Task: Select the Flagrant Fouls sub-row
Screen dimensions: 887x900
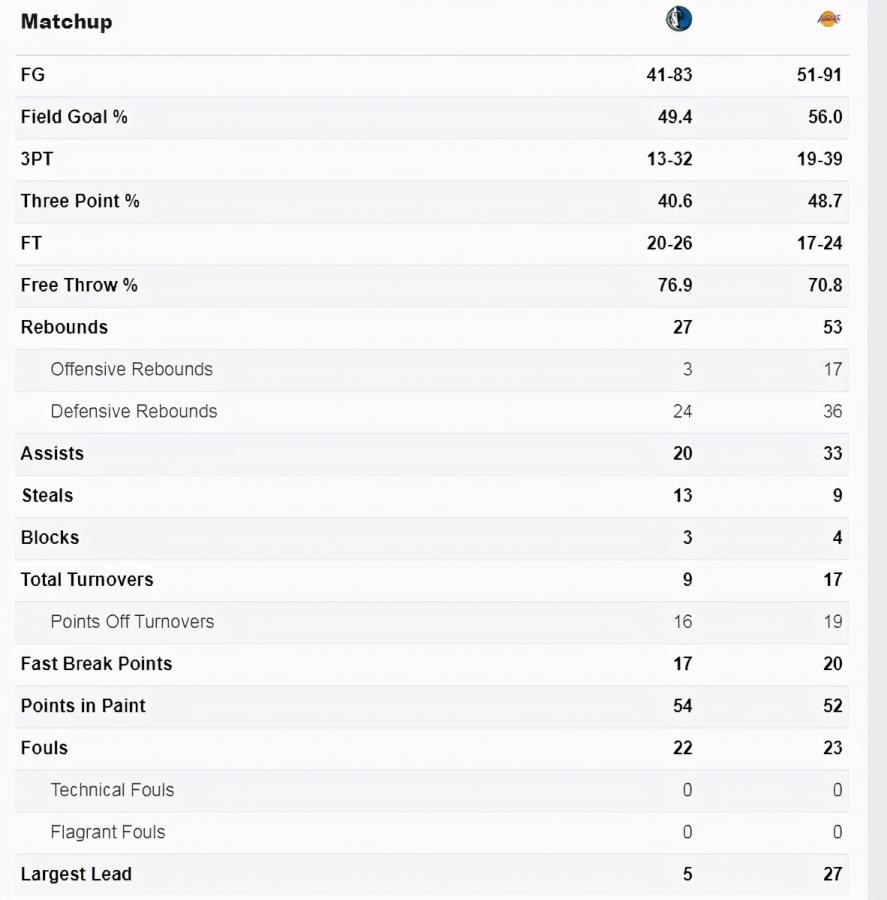Action: 107,831
